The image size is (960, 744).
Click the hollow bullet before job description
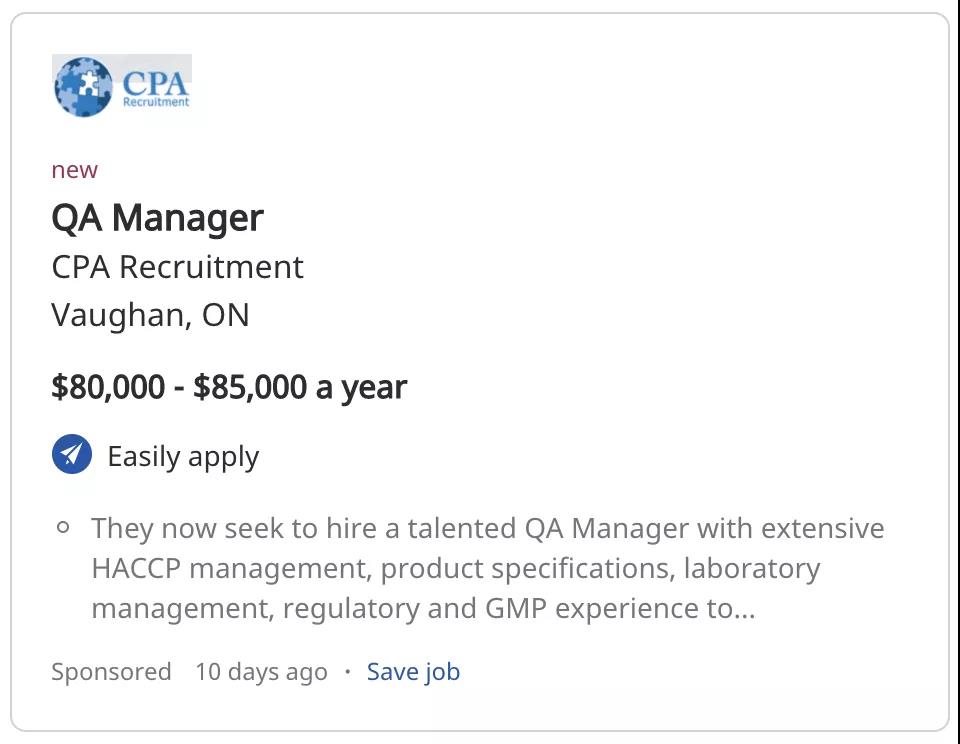click(62, 527)
